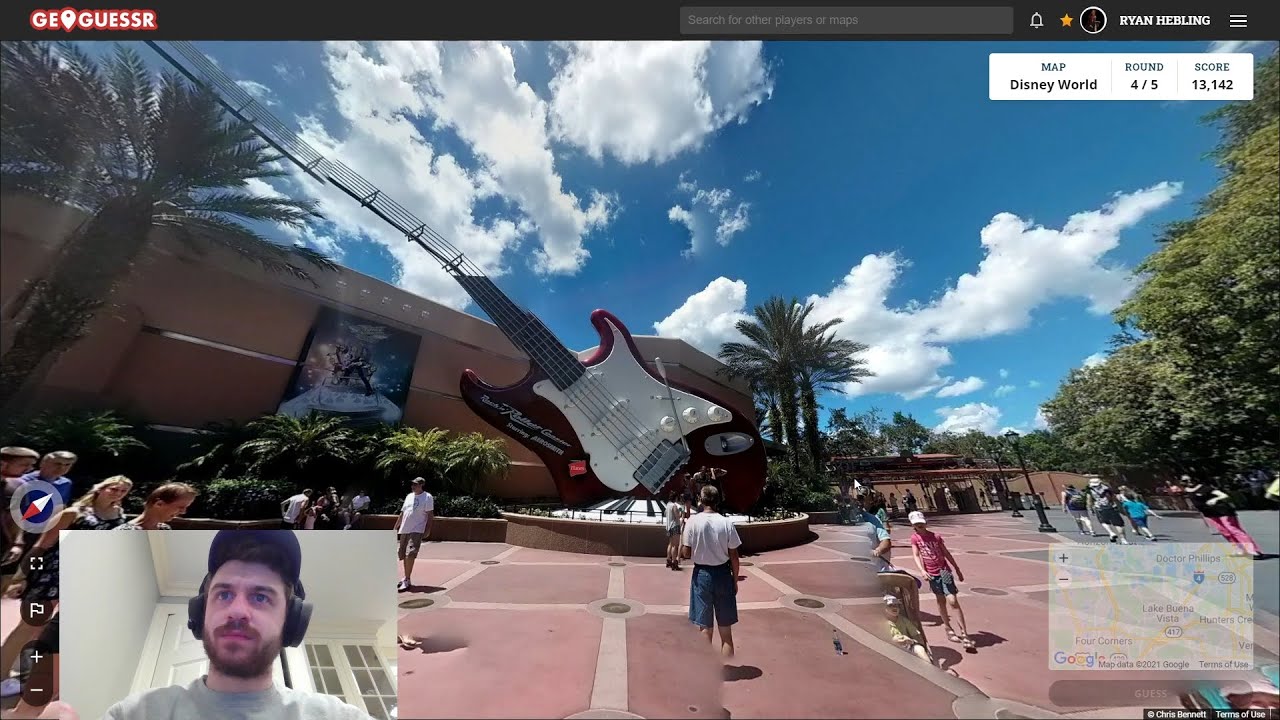Click the Chris Bennett photo credit
This screenshot has width=1280, height=720.
click(x=1177, y=714)
